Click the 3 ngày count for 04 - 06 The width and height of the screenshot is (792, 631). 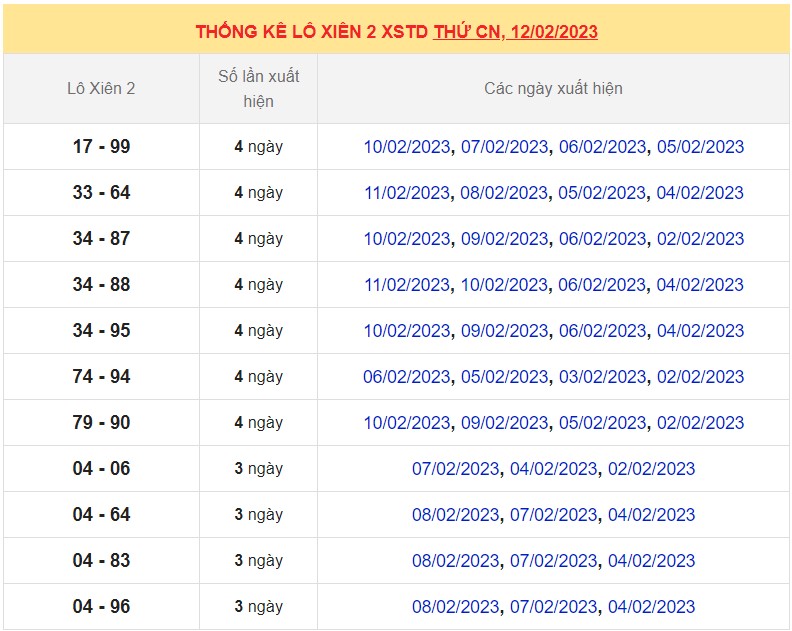point(258,469)
